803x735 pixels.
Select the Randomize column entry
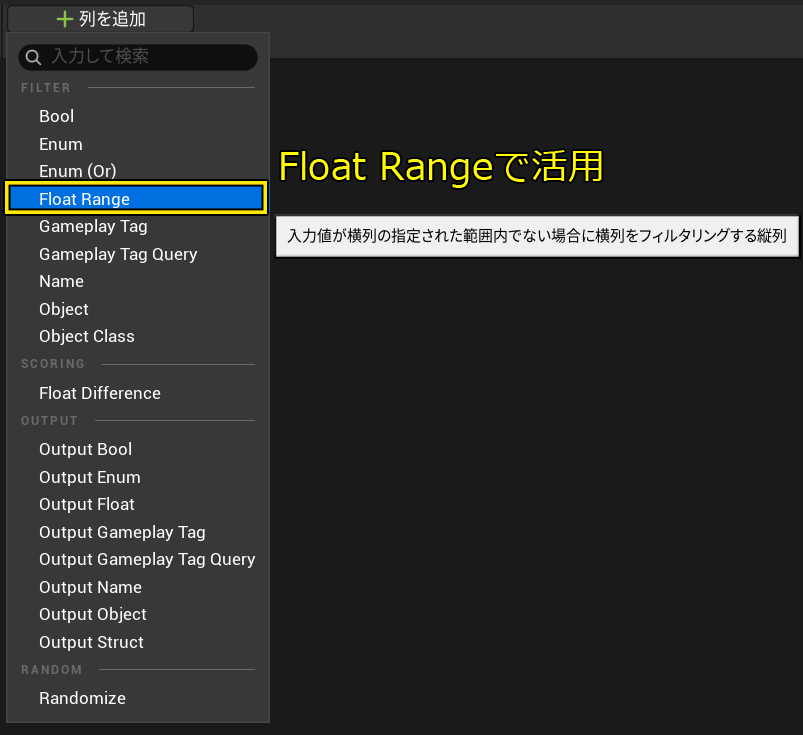[138, 698]
